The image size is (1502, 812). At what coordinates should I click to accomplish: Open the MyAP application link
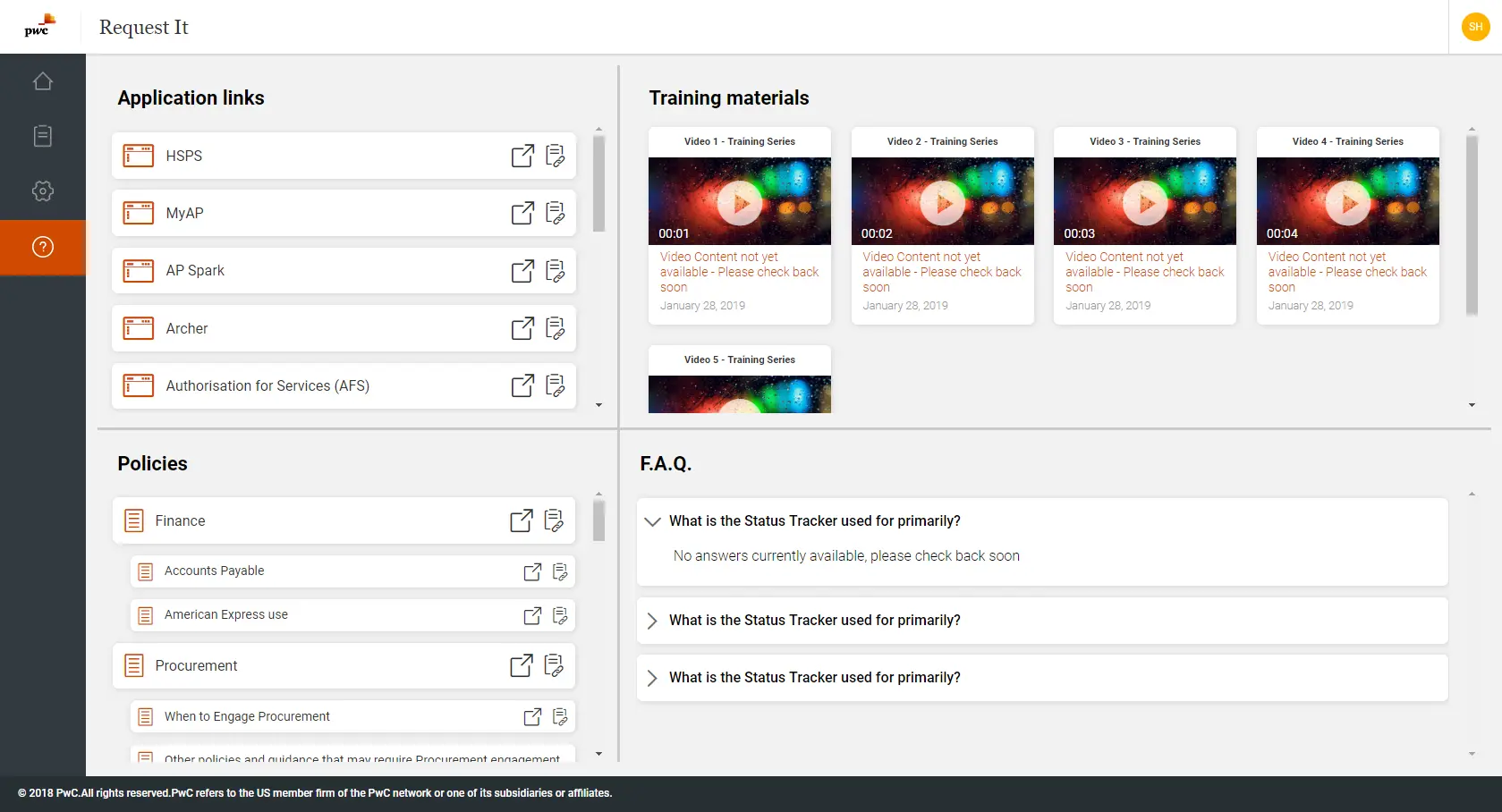344,213
